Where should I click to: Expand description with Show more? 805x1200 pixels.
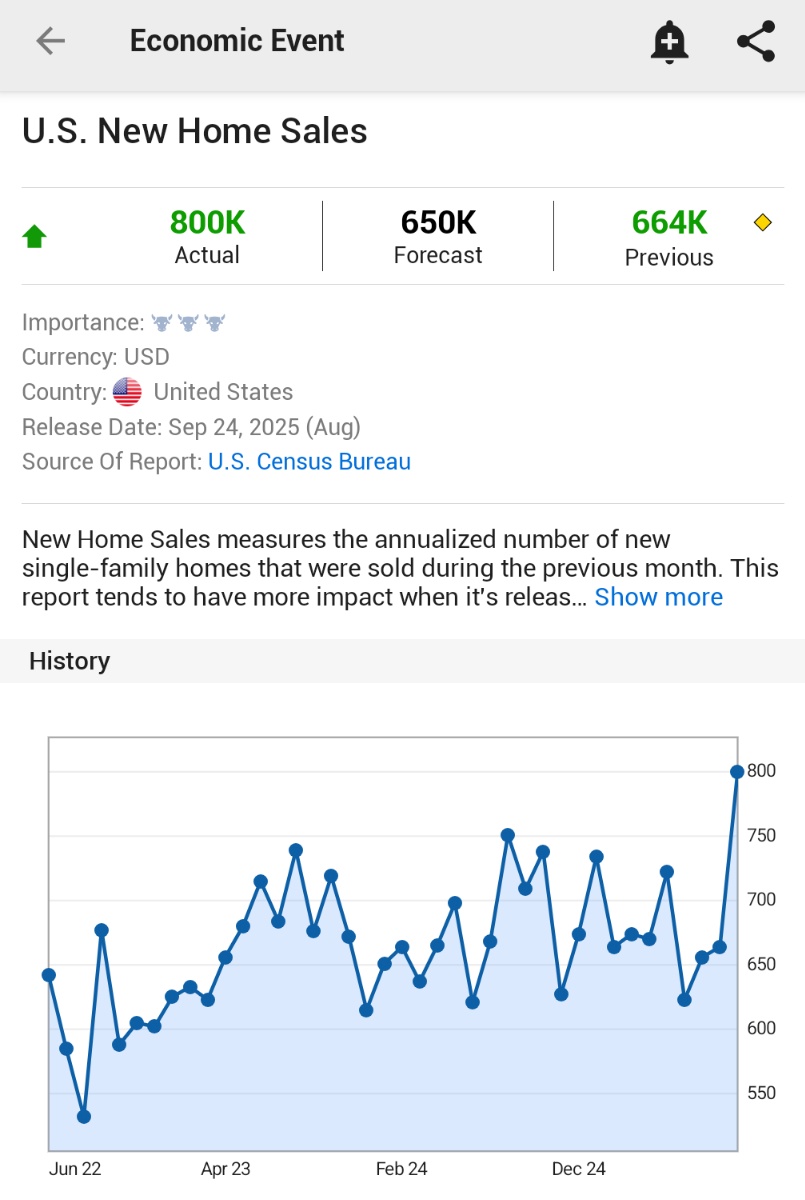[658, 597]
